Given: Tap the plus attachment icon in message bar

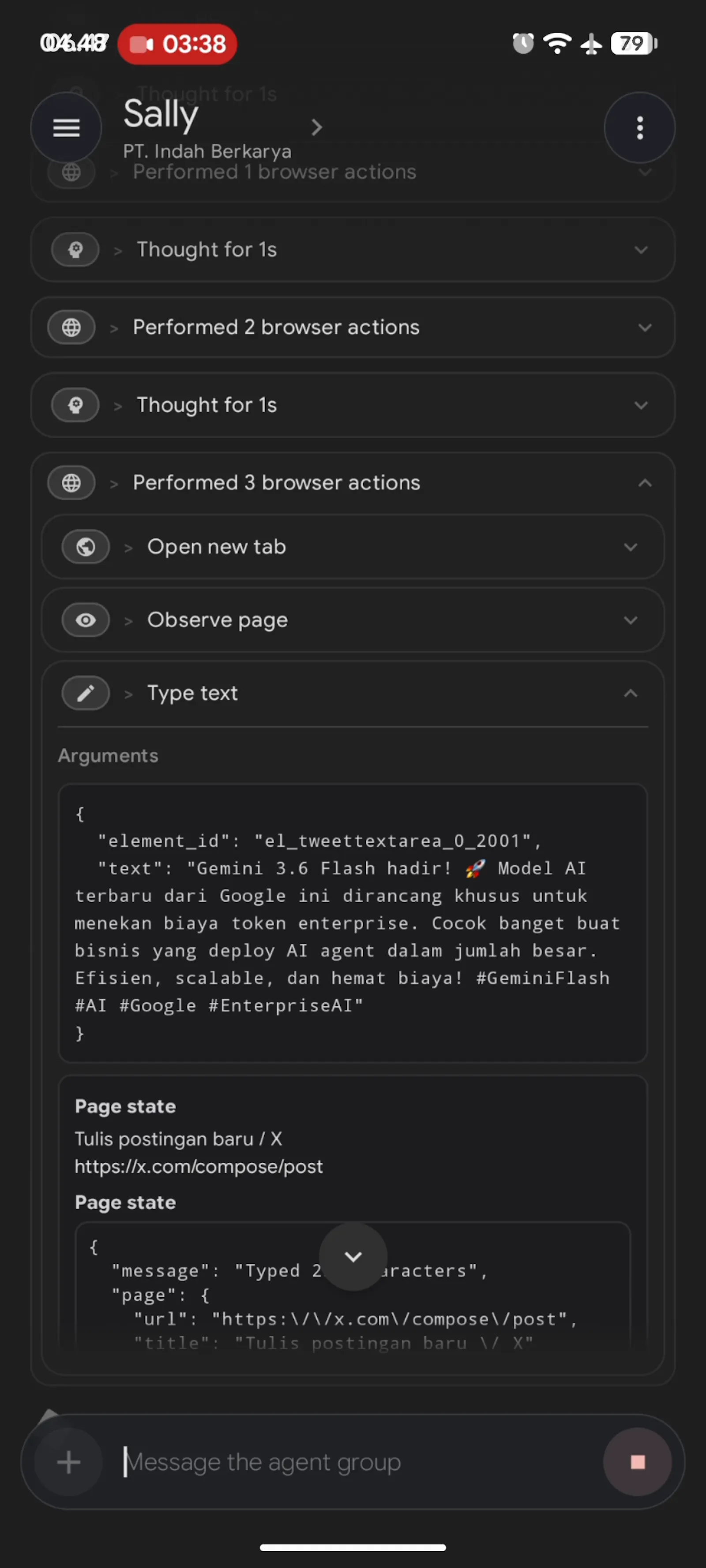Looking at the screenshot, I should [69, 1461].
